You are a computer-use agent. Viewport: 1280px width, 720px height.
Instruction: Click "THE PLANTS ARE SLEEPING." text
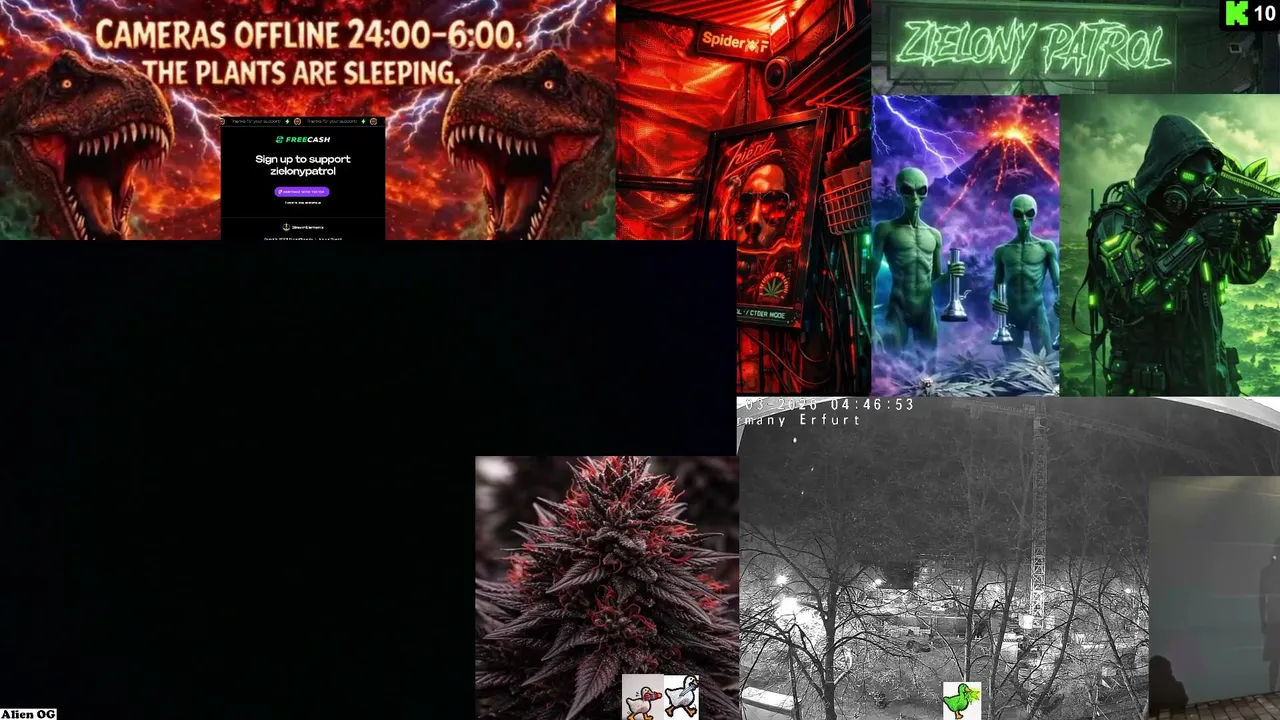[x=301, y=73]
